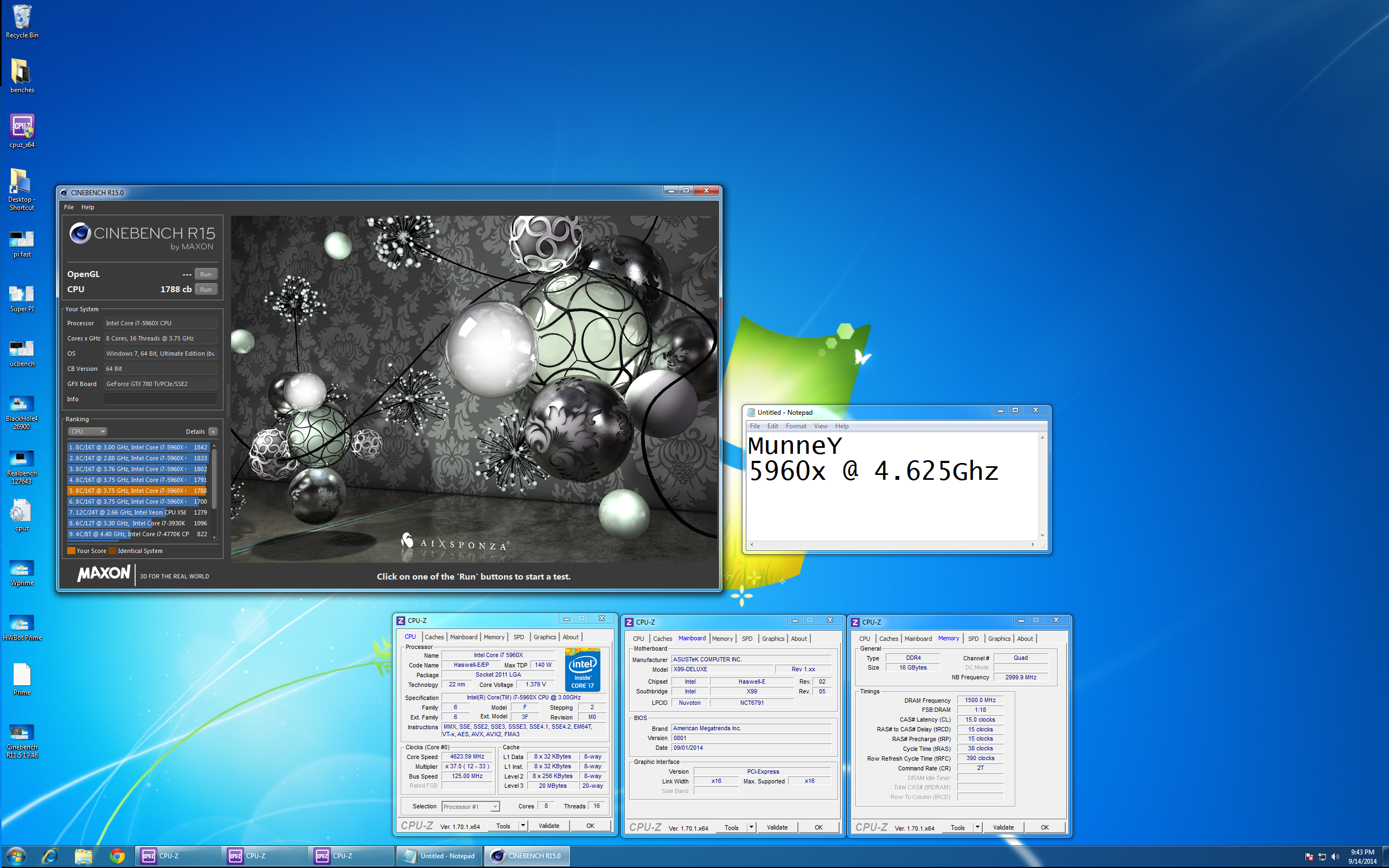Open About tab in first CPU-Z window

pos(570,637)
